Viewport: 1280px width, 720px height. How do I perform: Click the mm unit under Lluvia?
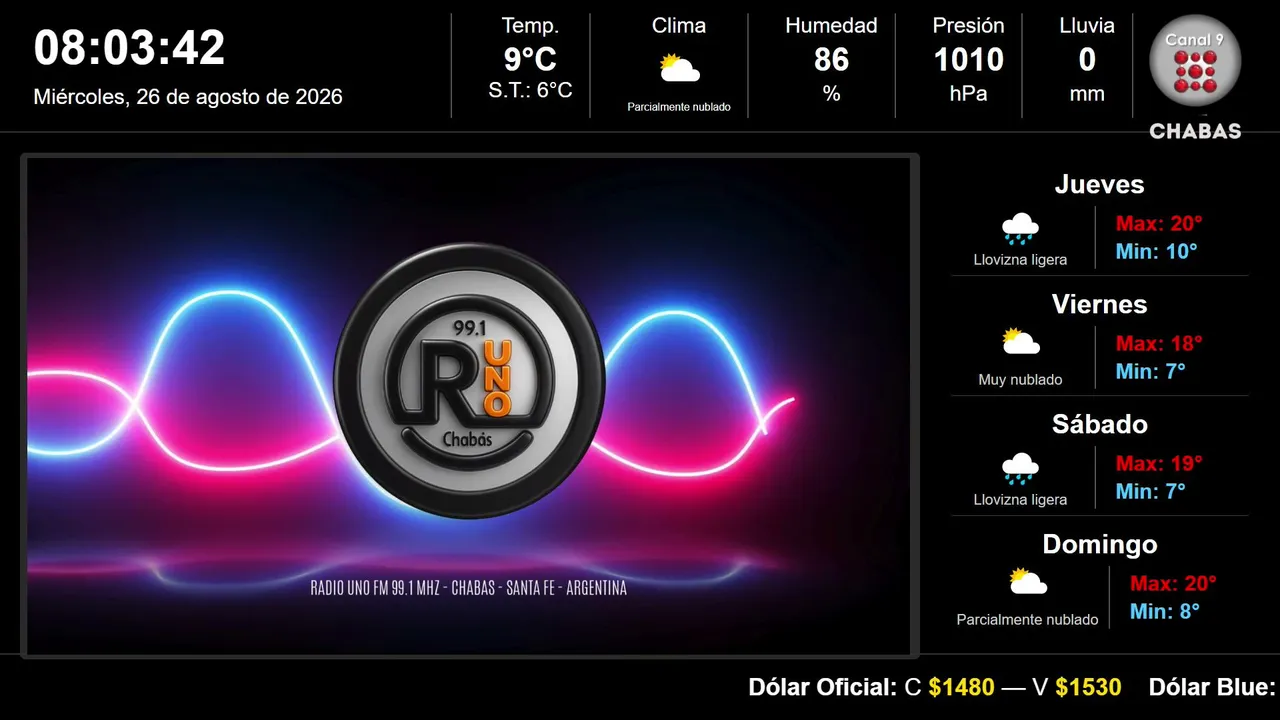coord(1087,94)
